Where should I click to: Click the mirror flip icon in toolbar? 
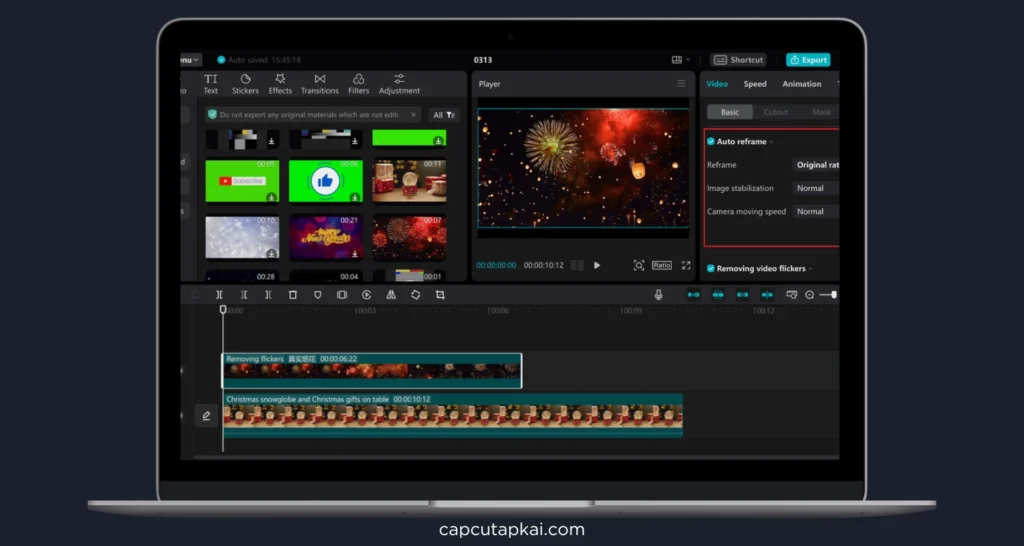point(391,295)
